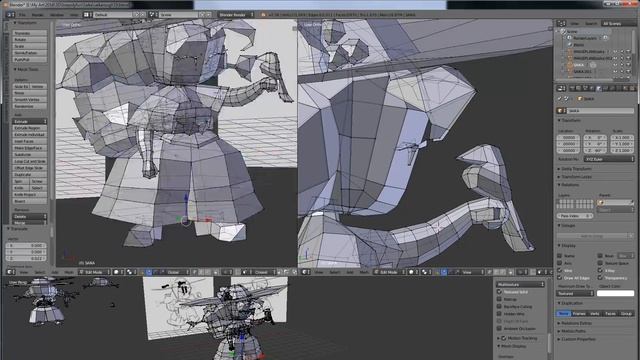Screen dimensions: 640x360
Task: Open the Render Layers properties tab icon
Action: (579, 88)
